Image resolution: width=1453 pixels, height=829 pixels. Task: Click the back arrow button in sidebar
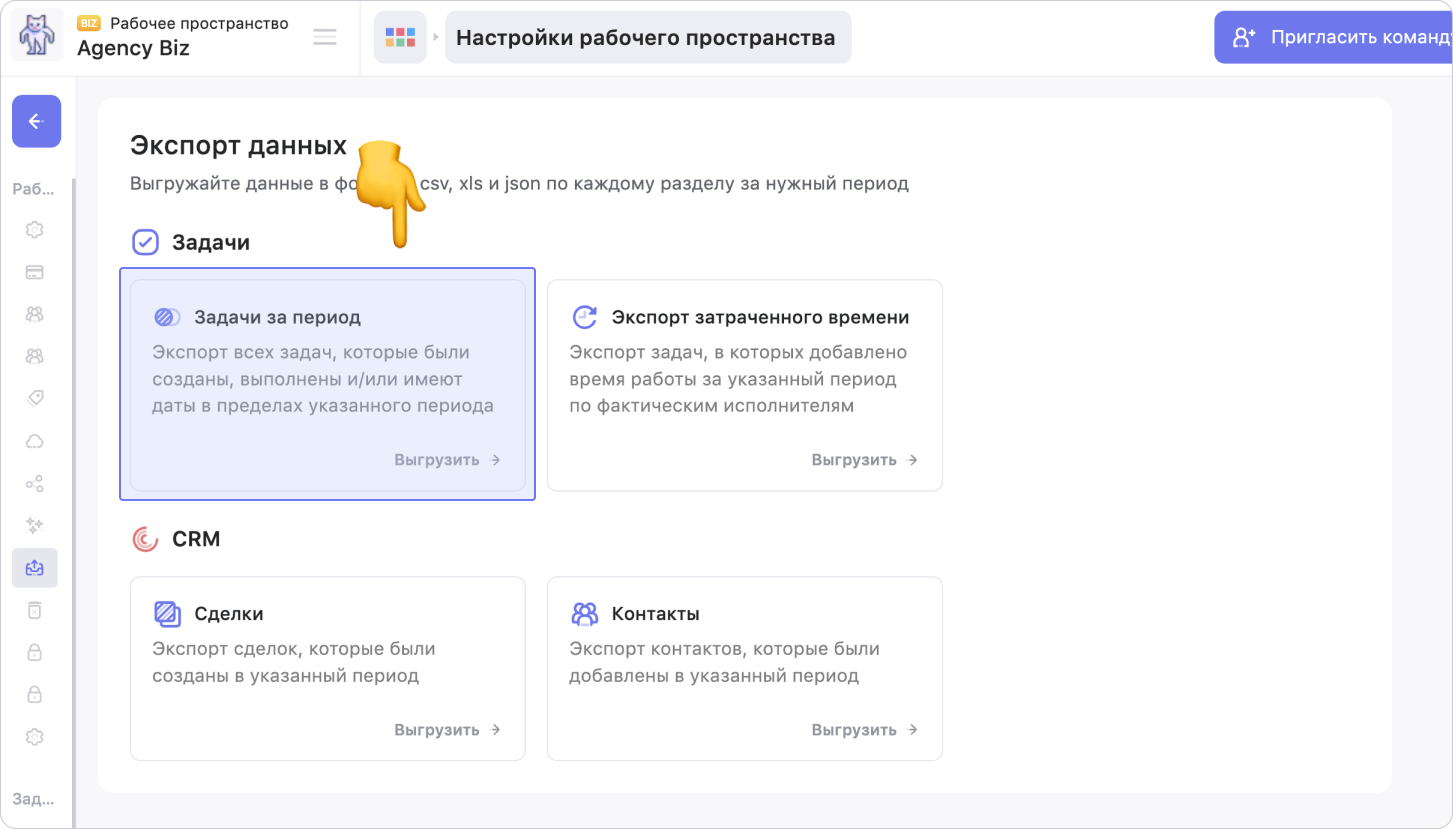36,121
